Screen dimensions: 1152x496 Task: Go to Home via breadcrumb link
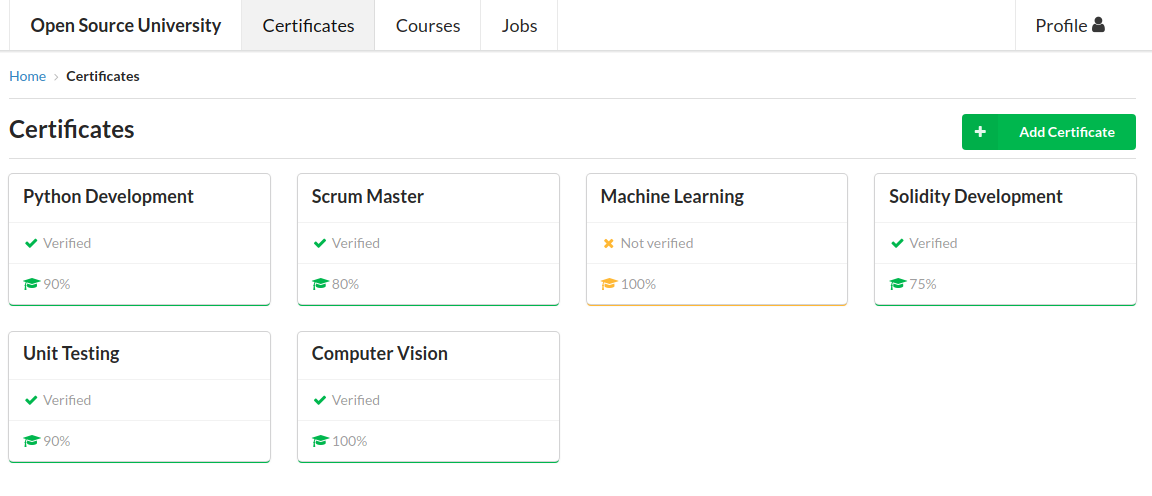[27, 76]
